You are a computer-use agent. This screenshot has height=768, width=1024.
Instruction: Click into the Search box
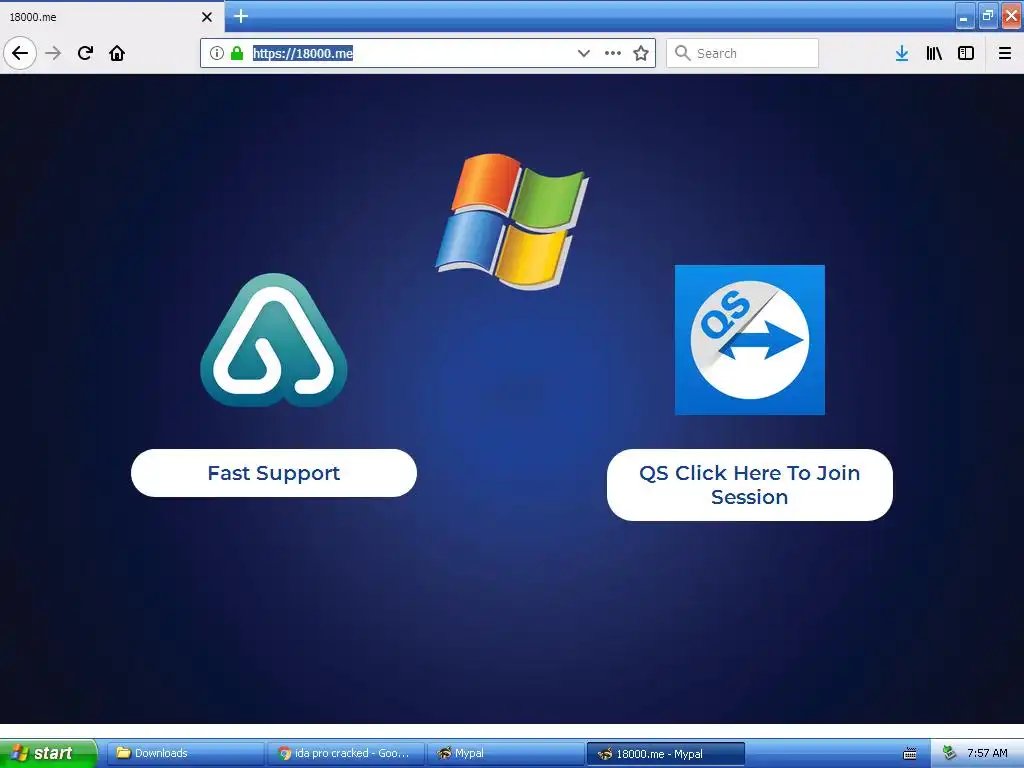[x=743, y=53]
